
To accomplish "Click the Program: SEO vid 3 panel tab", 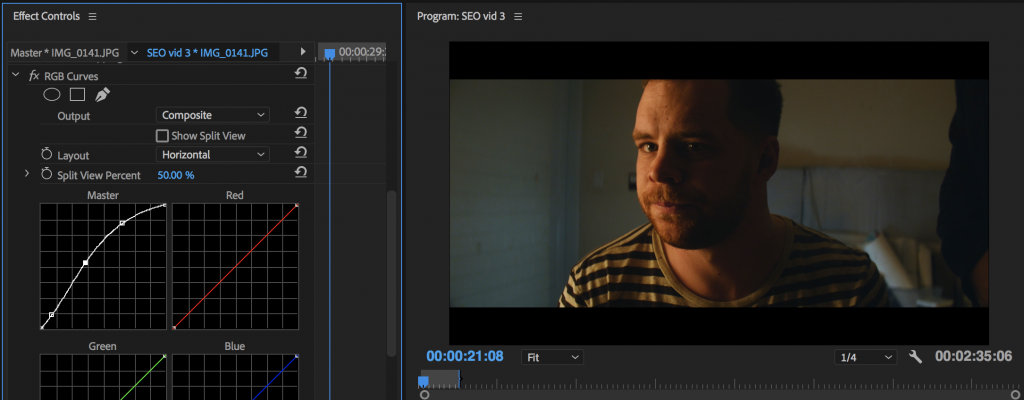I will [x=460, y=16].
